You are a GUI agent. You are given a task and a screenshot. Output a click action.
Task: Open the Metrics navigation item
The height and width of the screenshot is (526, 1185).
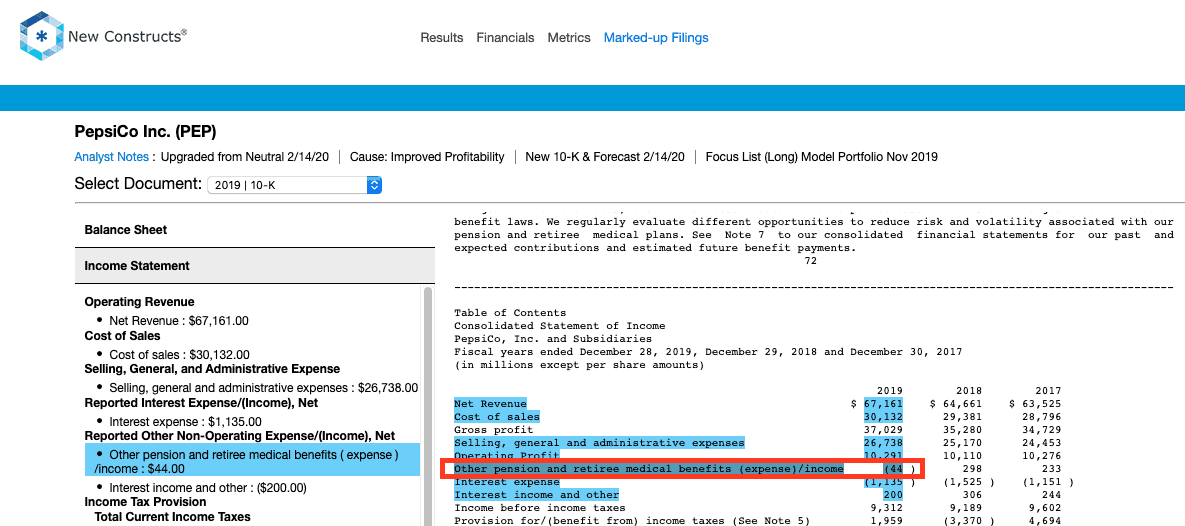click(x=568, y=38)
